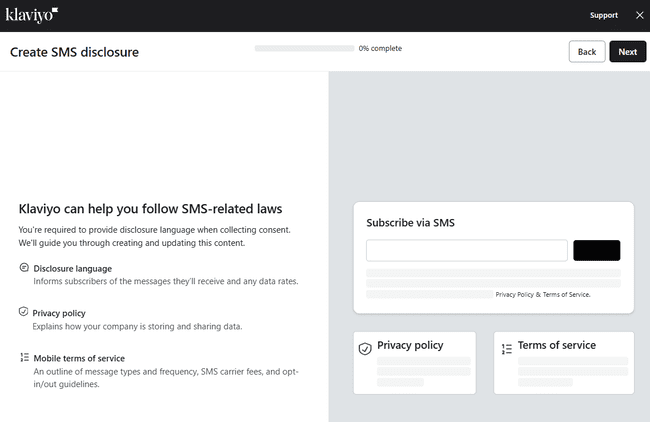Close the SMS disclosure wizard
The image size is (650, 422).
(x=639, y=15)
